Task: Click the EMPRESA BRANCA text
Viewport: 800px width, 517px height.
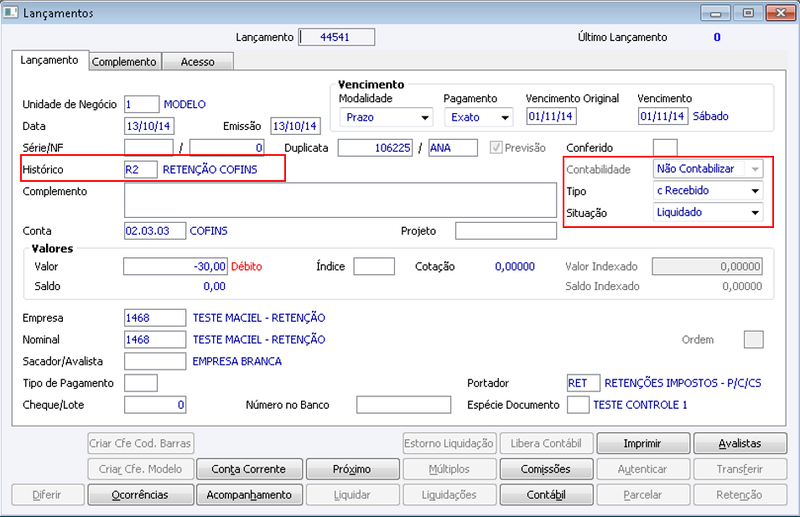Action: 237,361
